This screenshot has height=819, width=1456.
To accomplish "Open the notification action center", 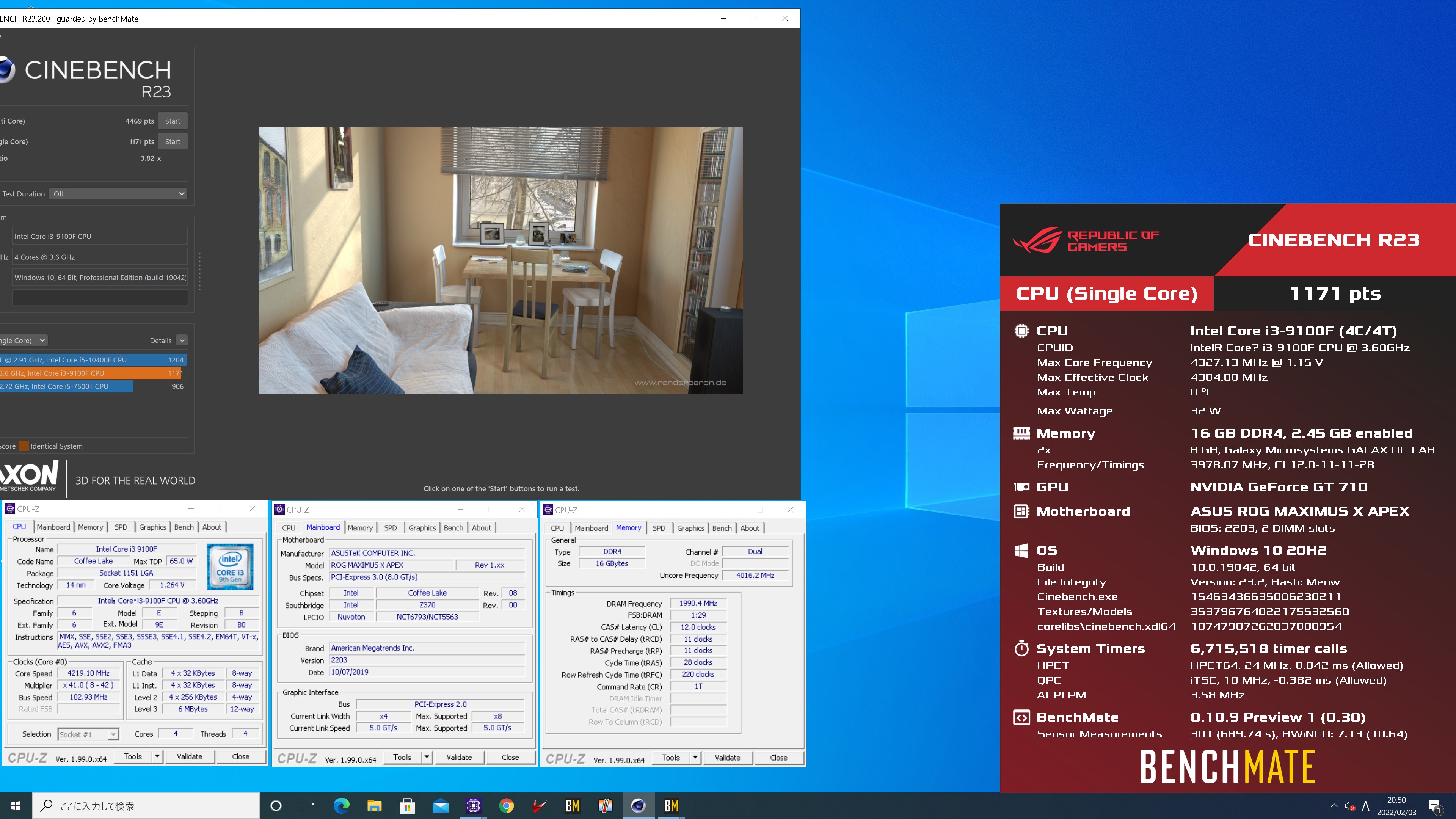I will [x=1435, y=806].
